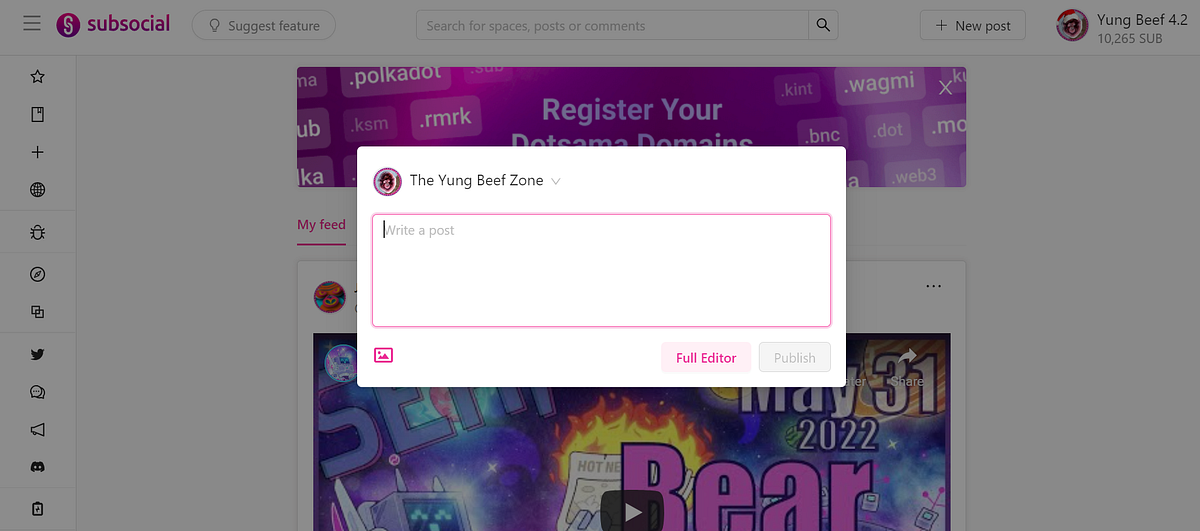Screen dimensions: 1200x531
Task: Click the megaphone icon in sidebar
Action: click(x=38, y=429)
